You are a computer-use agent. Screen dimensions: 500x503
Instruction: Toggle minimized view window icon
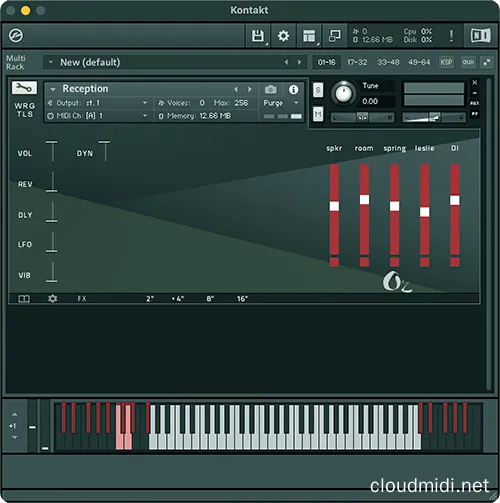coord(335,36)
